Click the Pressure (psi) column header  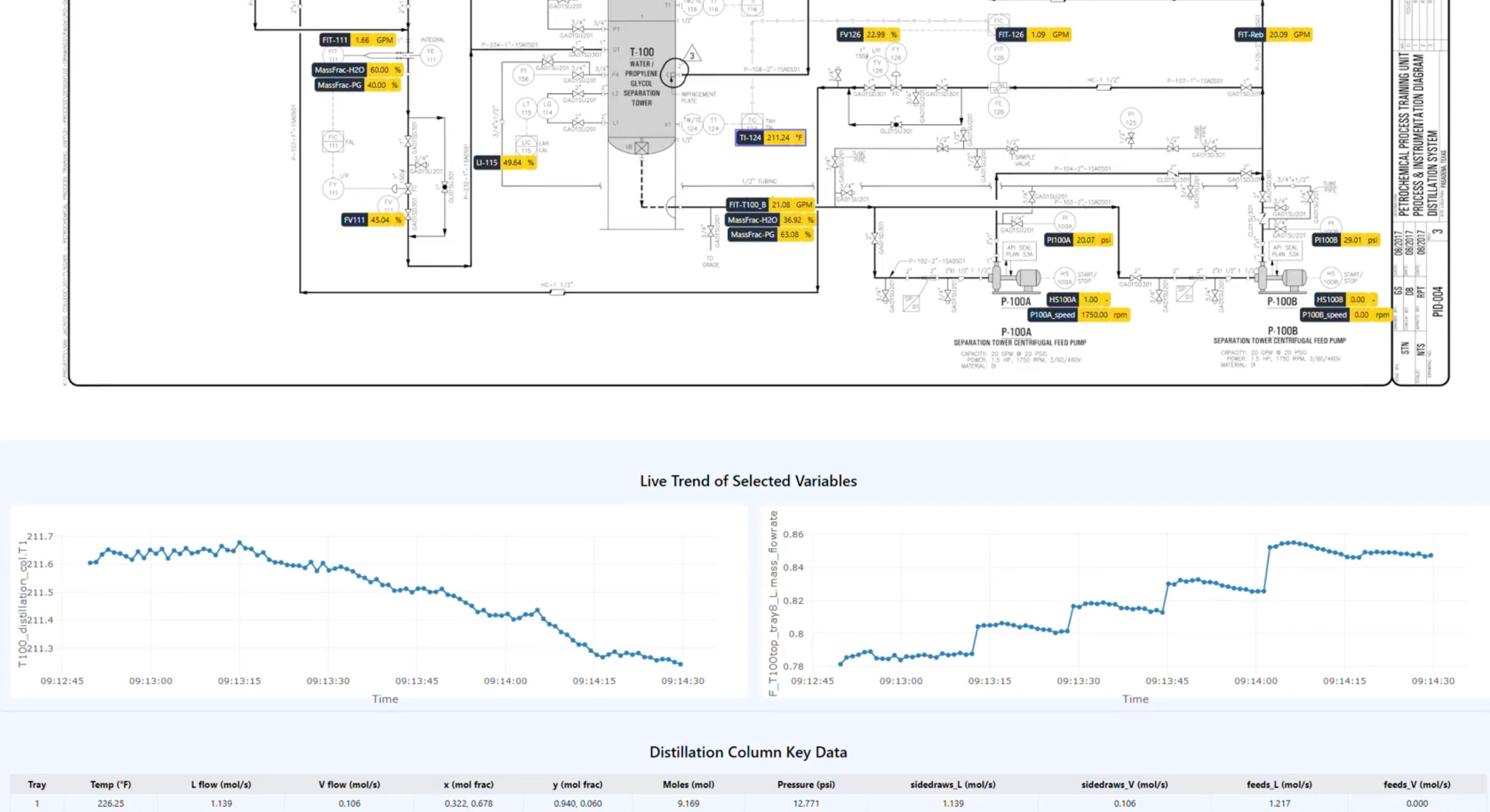click(x=806, y=785)
